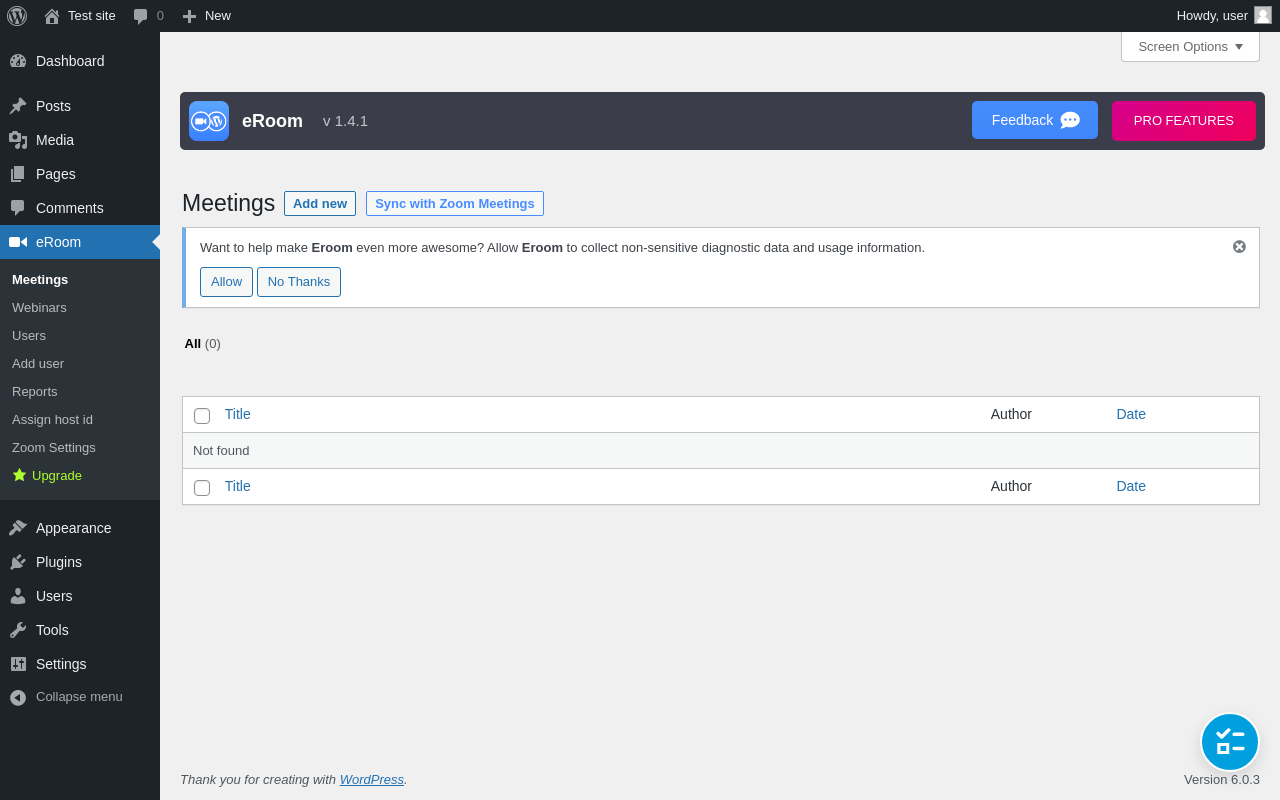1280x800 pixels.
Task: Click the 'Version 6.0.3' footer text
Action: pyautogui.click(x=1222, y=780)
